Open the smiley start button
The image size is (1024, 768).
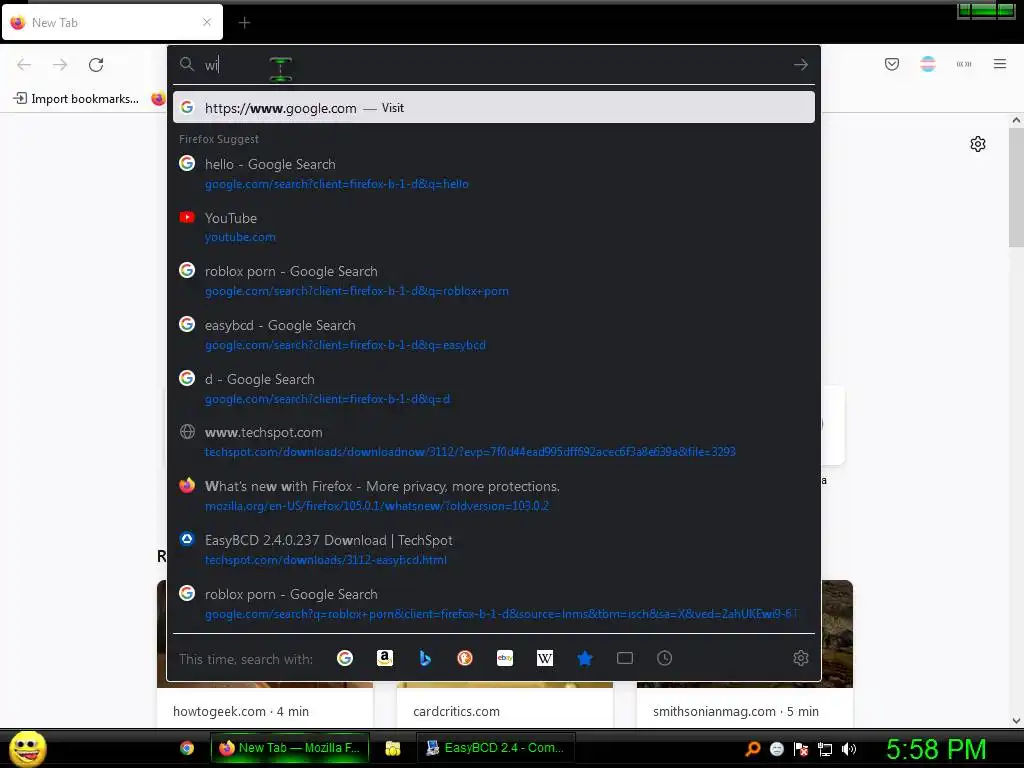pos(27,748)
